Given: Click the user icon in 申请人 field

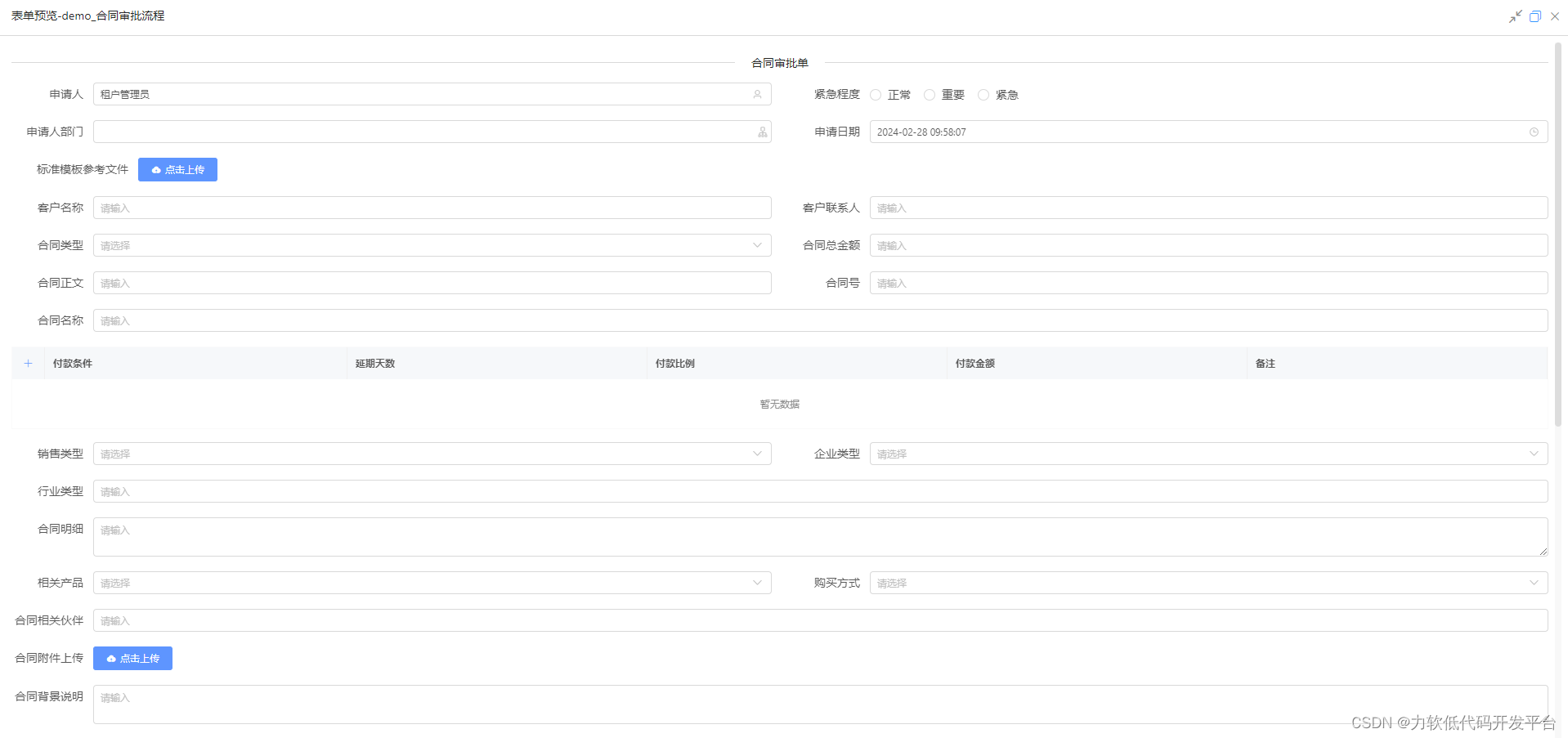Looking at the screenshot, I should coord(757,94).
